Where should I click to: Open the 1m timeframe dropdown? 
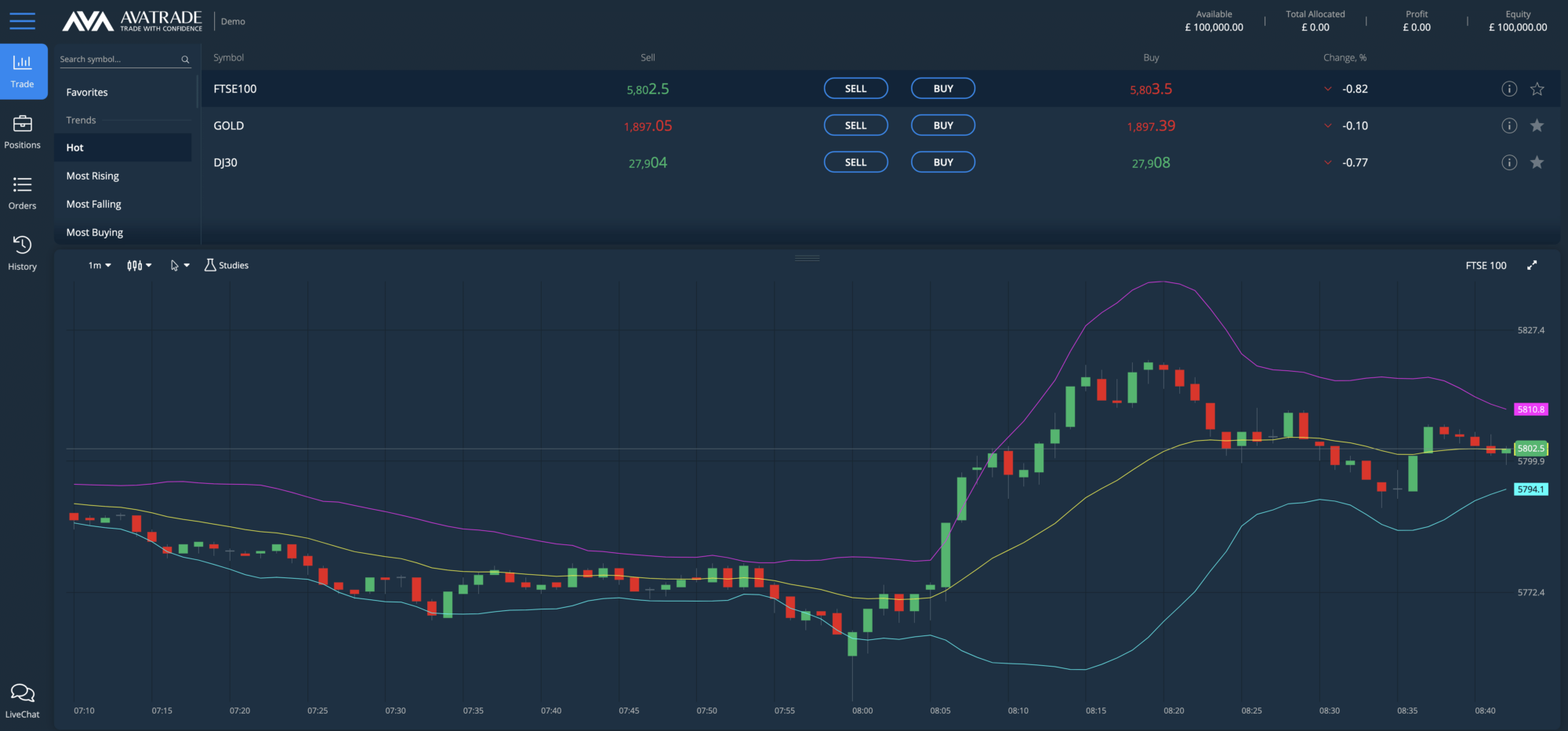[x=97, y=265]
